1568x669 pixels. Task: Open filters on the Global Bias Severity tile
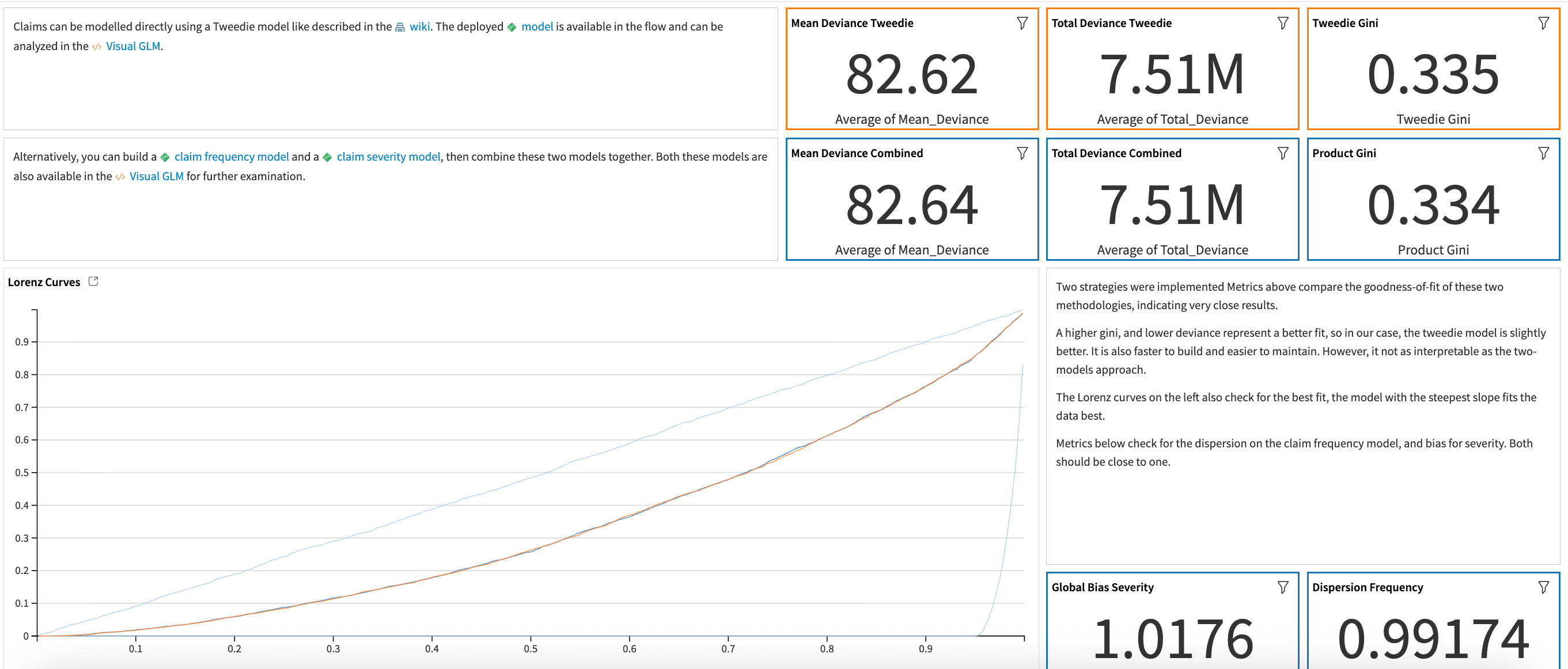tap(1282, 587)
